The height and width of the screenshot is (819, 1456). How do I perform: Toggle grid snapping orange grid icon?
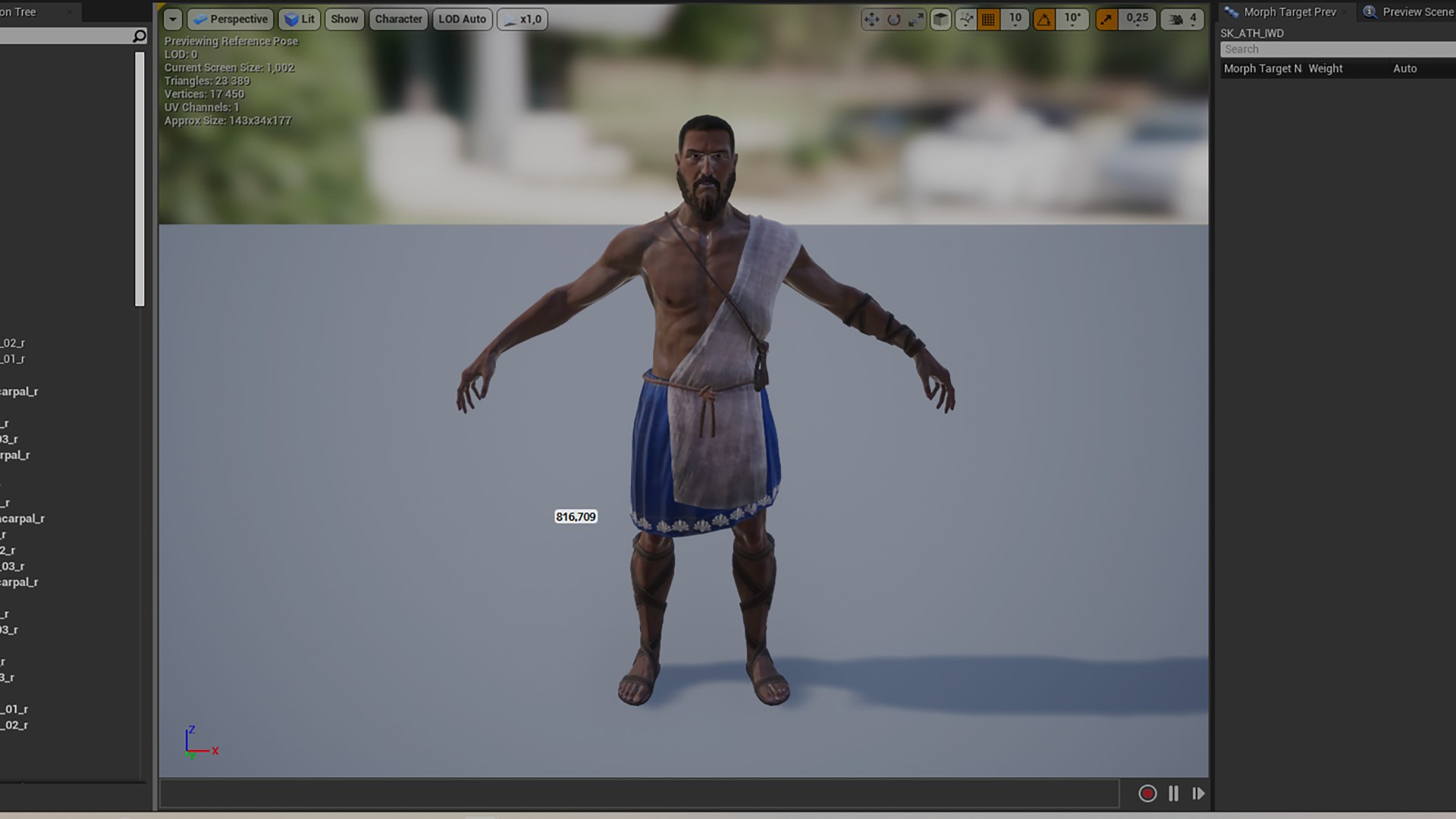click(x=988, y=20)
